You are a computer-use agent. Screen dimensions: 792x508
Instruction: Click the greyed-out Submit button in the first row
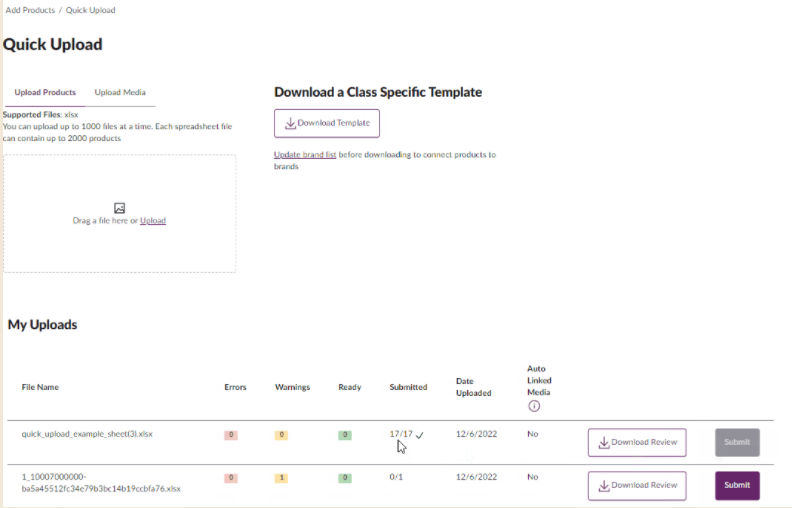click(x=737, y=443)
